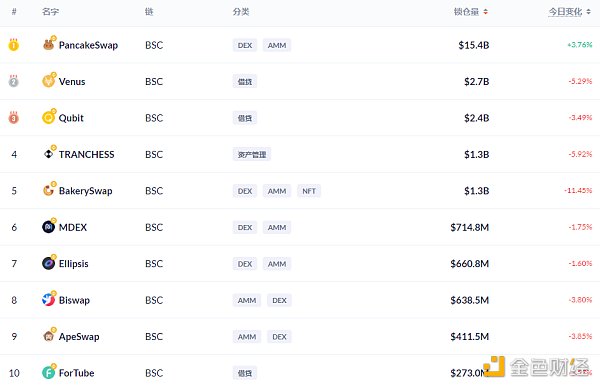Open the PancakeSwap project name link

tap(88, 45)
